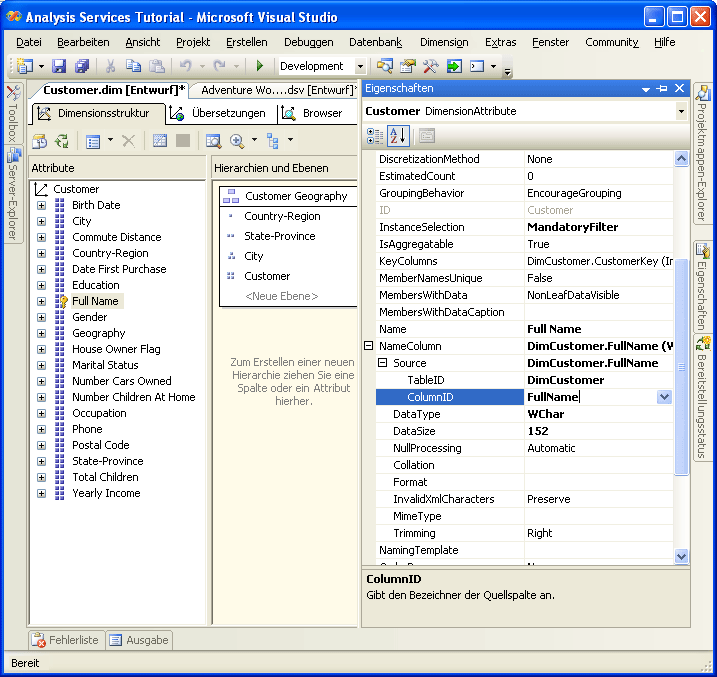Click the zoom magnifier icon

coord(237,141)
